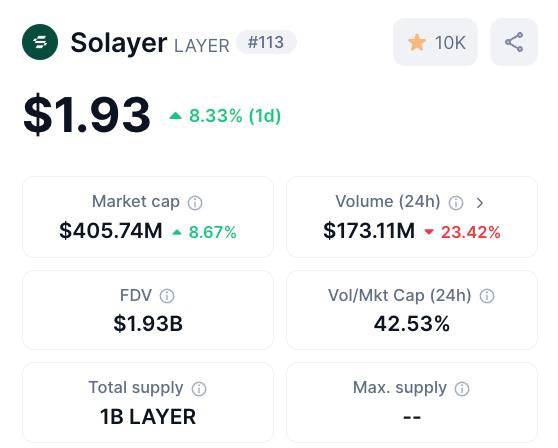Click the Max. supply info icon
Image resolution: width=558 pixels, height=448 pixels.
click(x=462, y=389)
